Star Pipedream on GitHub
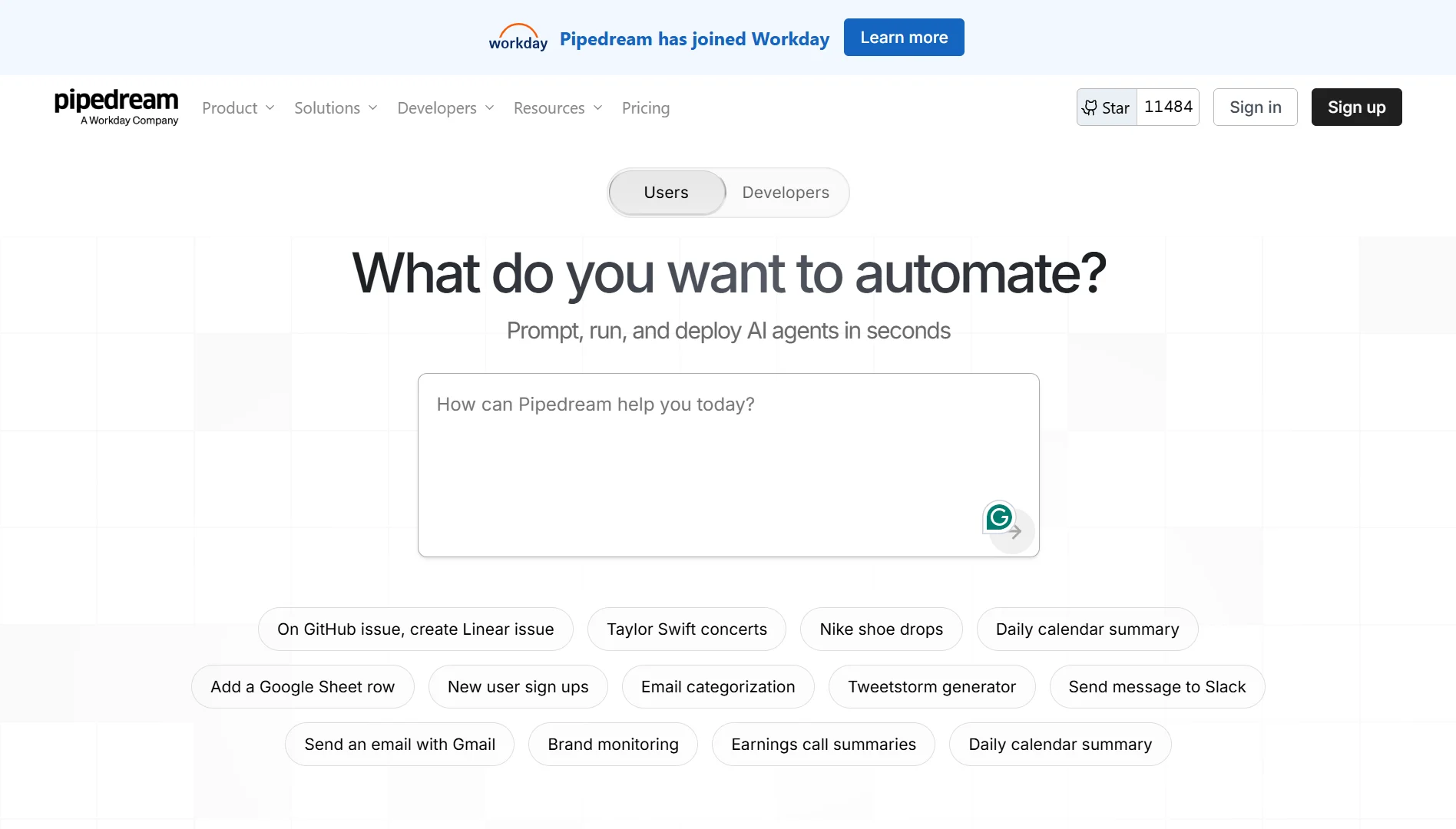 (x=1107, y=107)
